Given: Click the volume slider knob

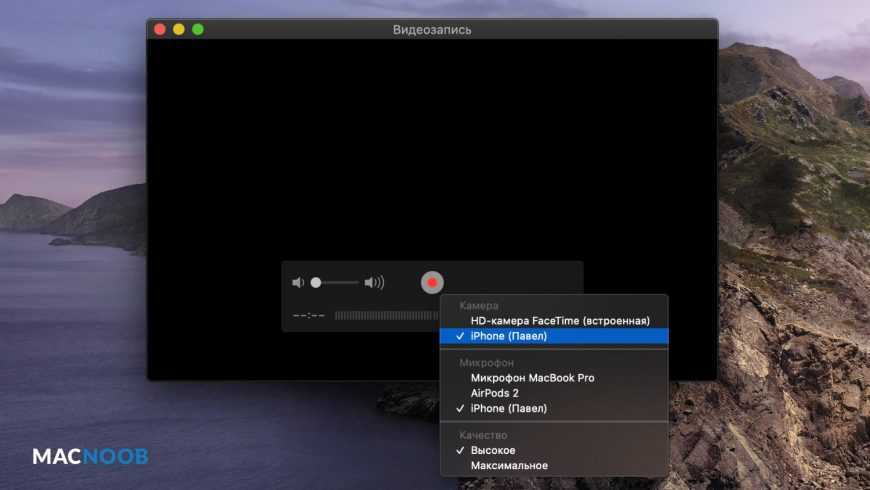Looking at the screenshot, I should click(x=316, y=283).
